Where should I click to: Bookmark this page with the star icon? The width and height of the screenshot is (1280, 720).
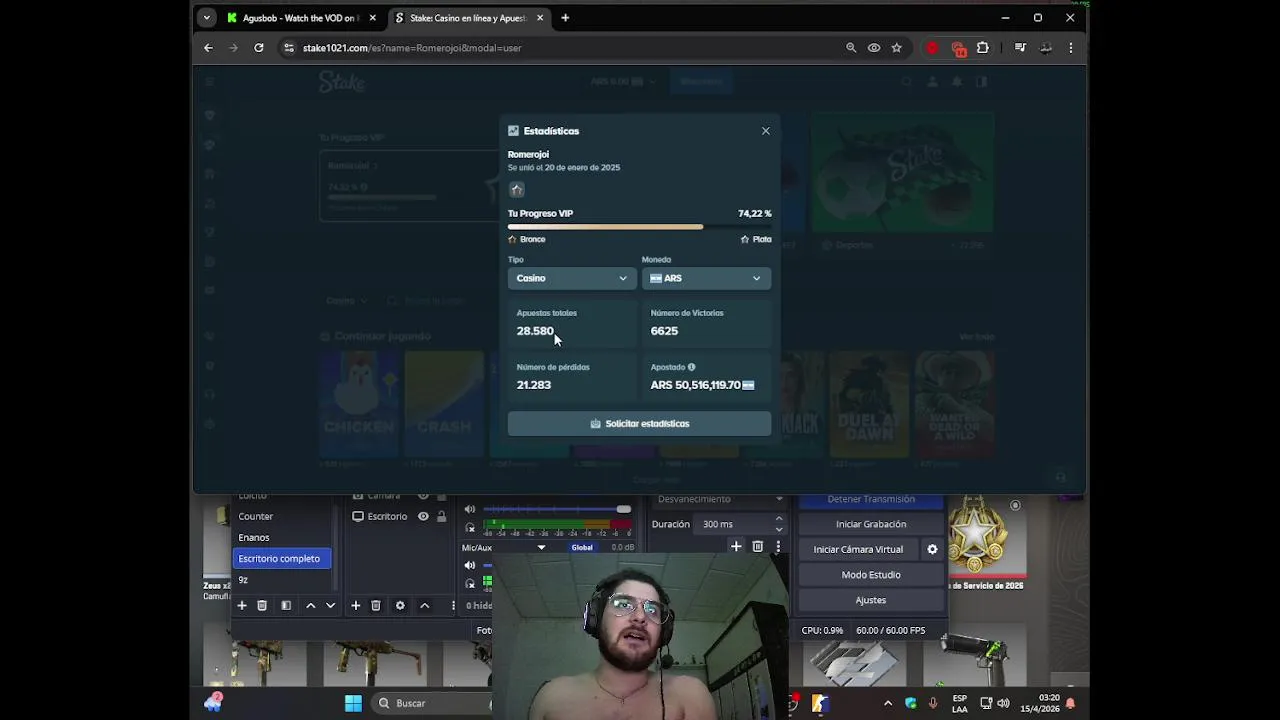point(896,48)
